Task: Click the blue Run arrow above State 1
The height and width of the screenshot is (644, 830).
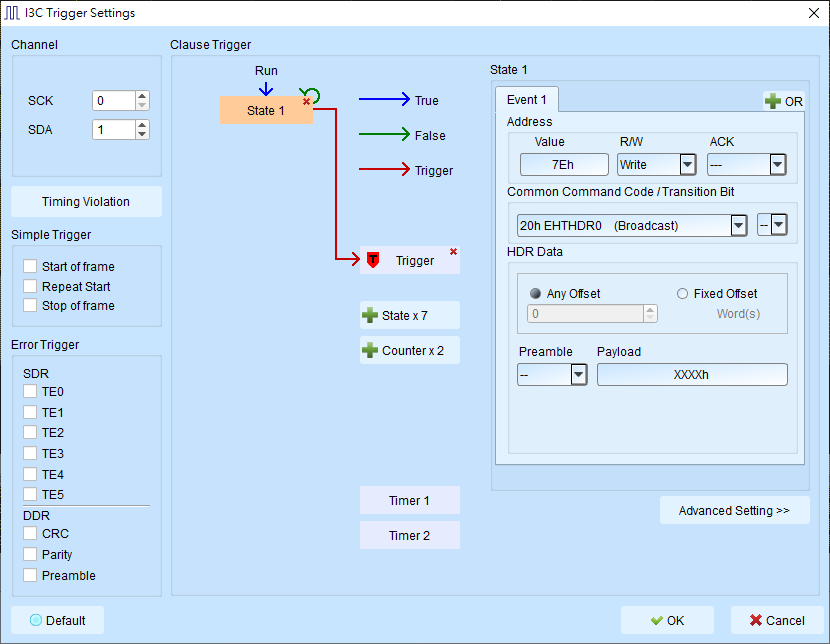Action: click(266, 88)
